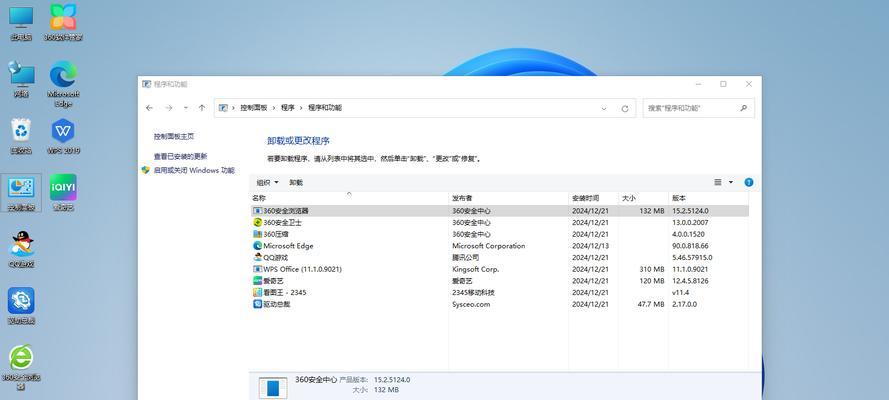Viewport: 889px width, 400px height.
Task: Refresh the Programs and Features list
Action: [x=625, y=108]
